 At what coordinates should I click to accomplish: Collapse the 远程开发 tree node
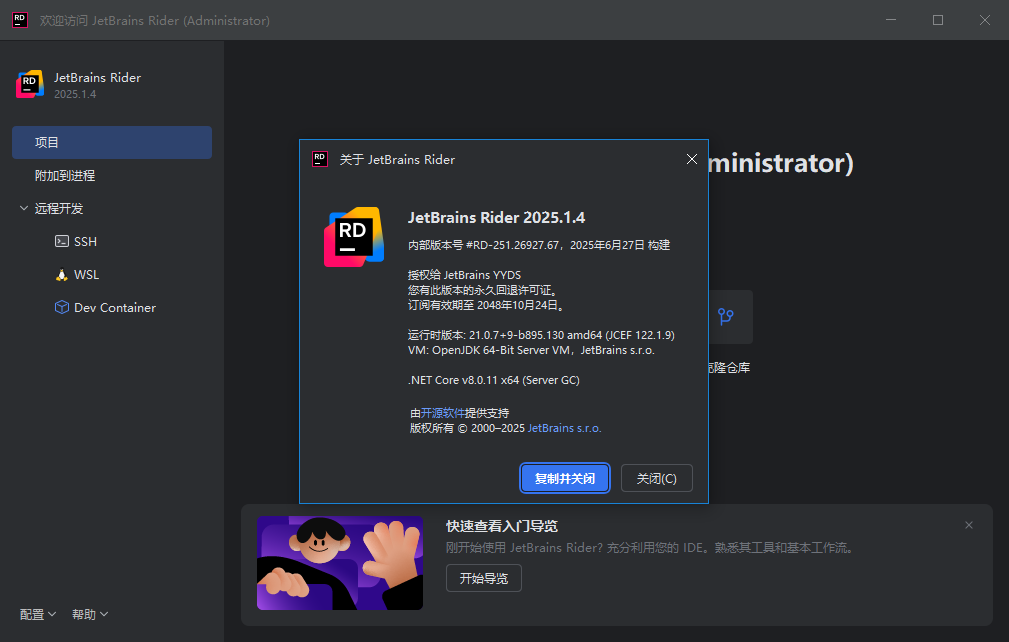point(24,208)
